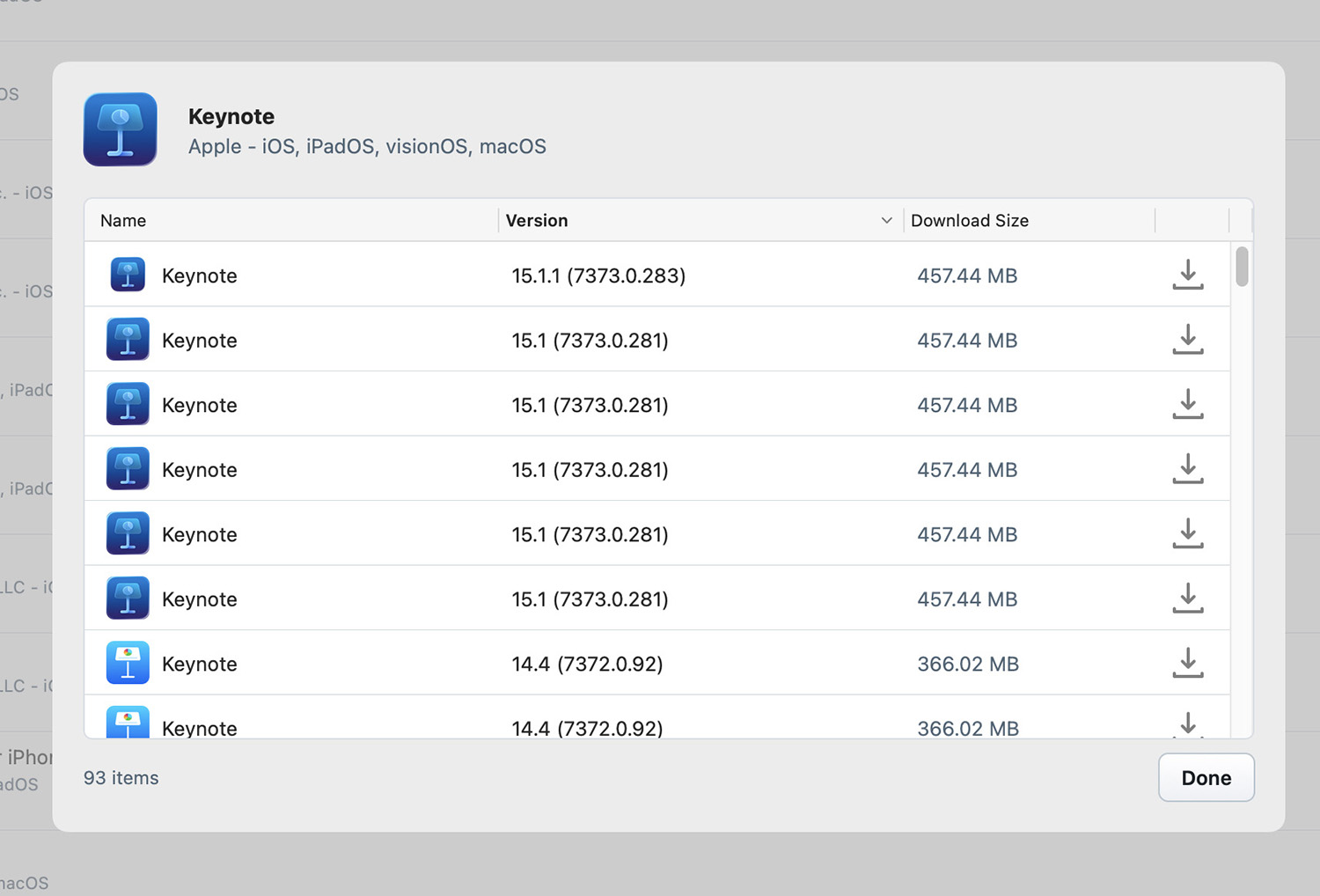1320x896 pixels.
Task: Click the 457.44 MB size in 15.1.1 row
Action: point(967,275)
